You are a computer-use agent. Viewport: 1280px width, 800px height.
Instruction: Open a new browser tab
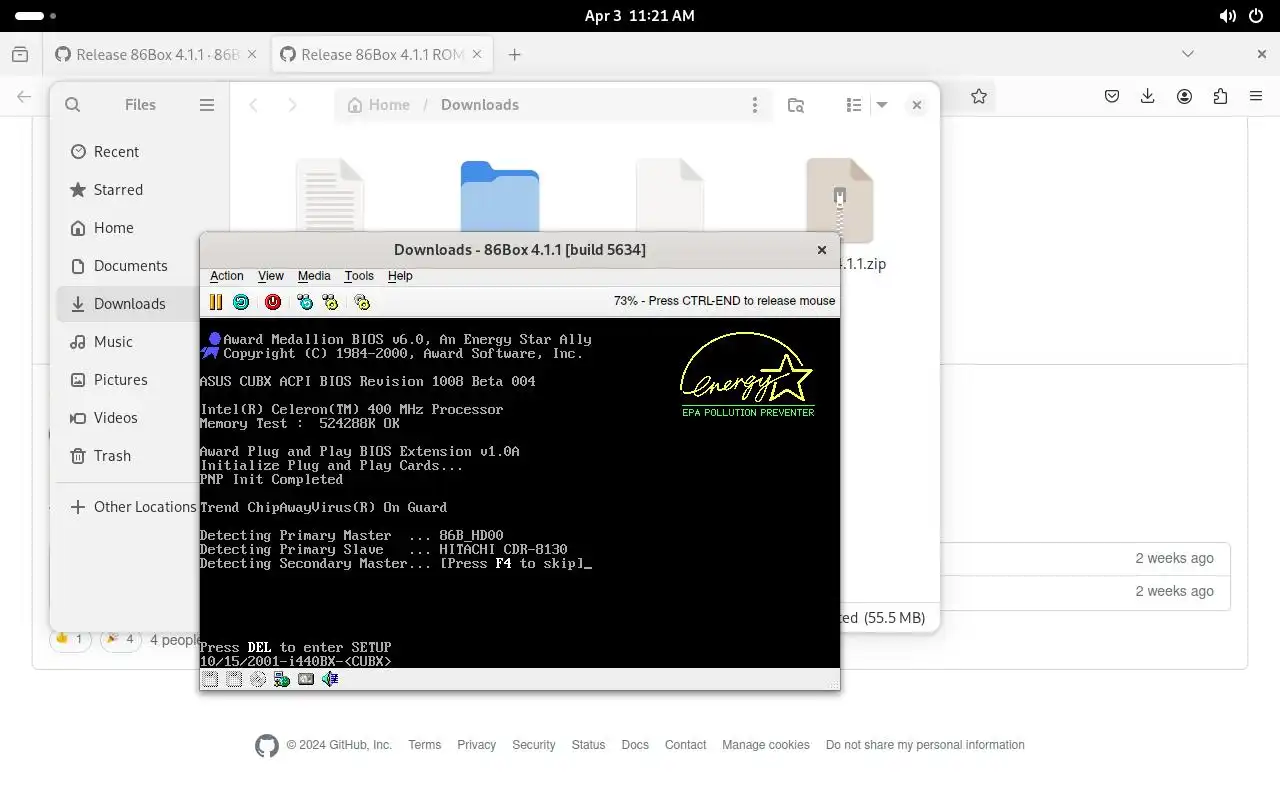(x=514, y=55)
